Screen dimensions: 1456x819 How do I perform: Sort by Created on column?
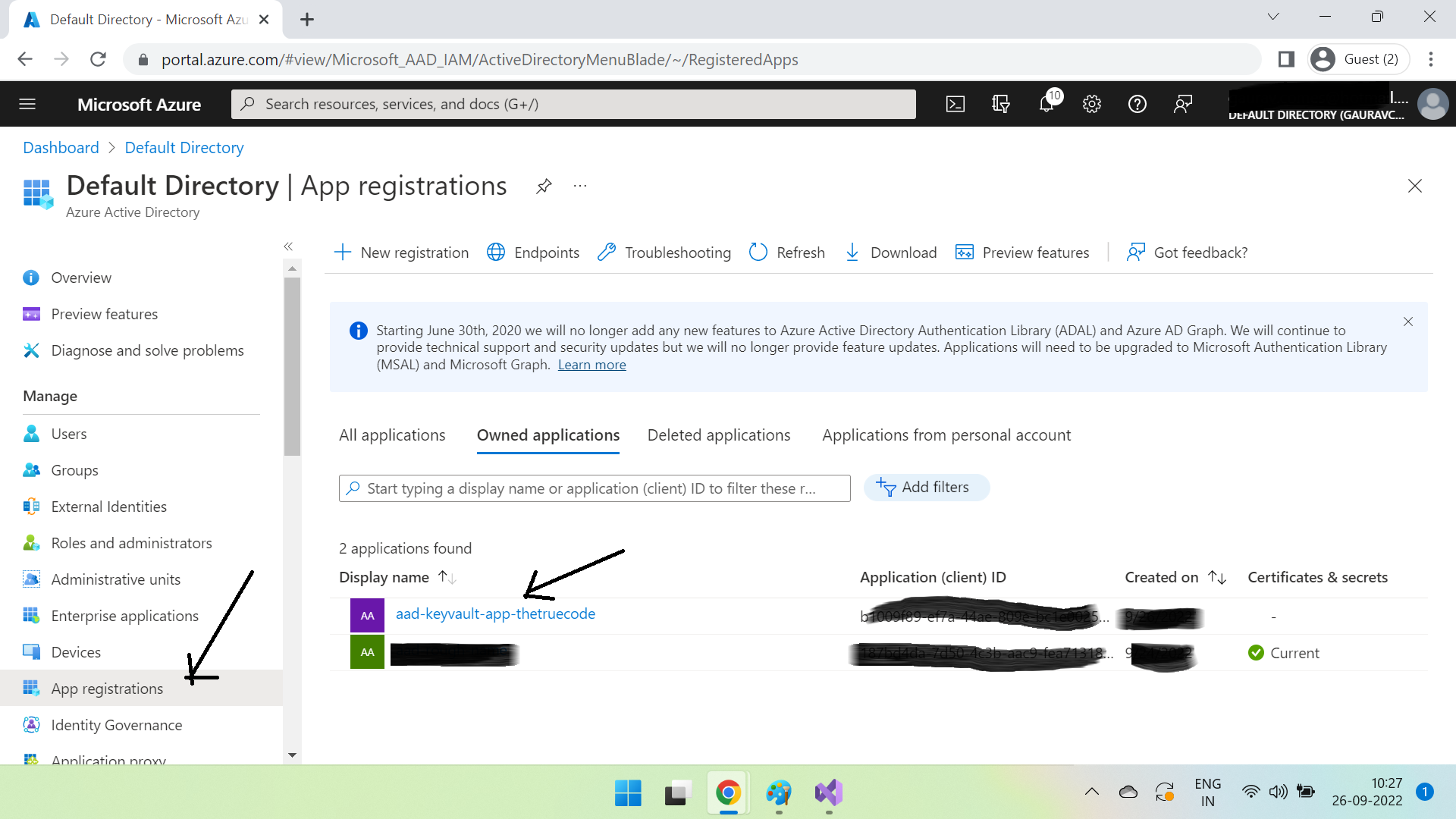point(1175,577)
